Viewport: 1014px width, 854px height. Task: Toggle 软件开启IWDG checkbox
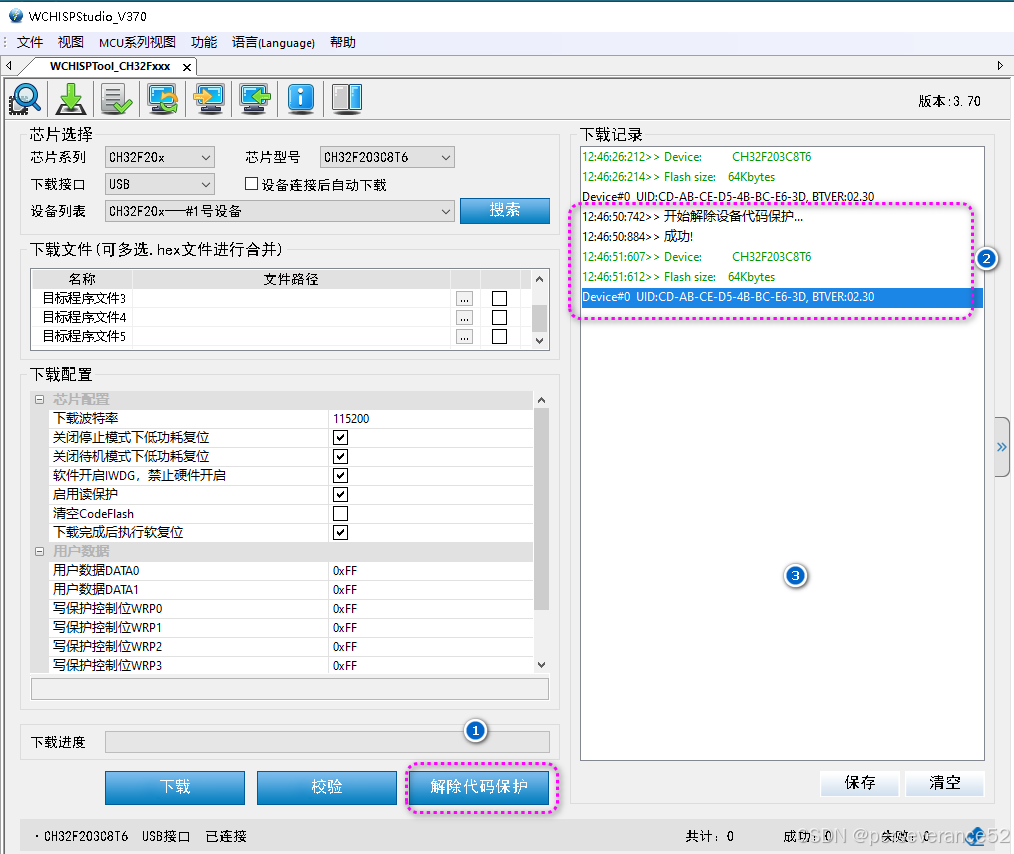[x=340, y=475]
